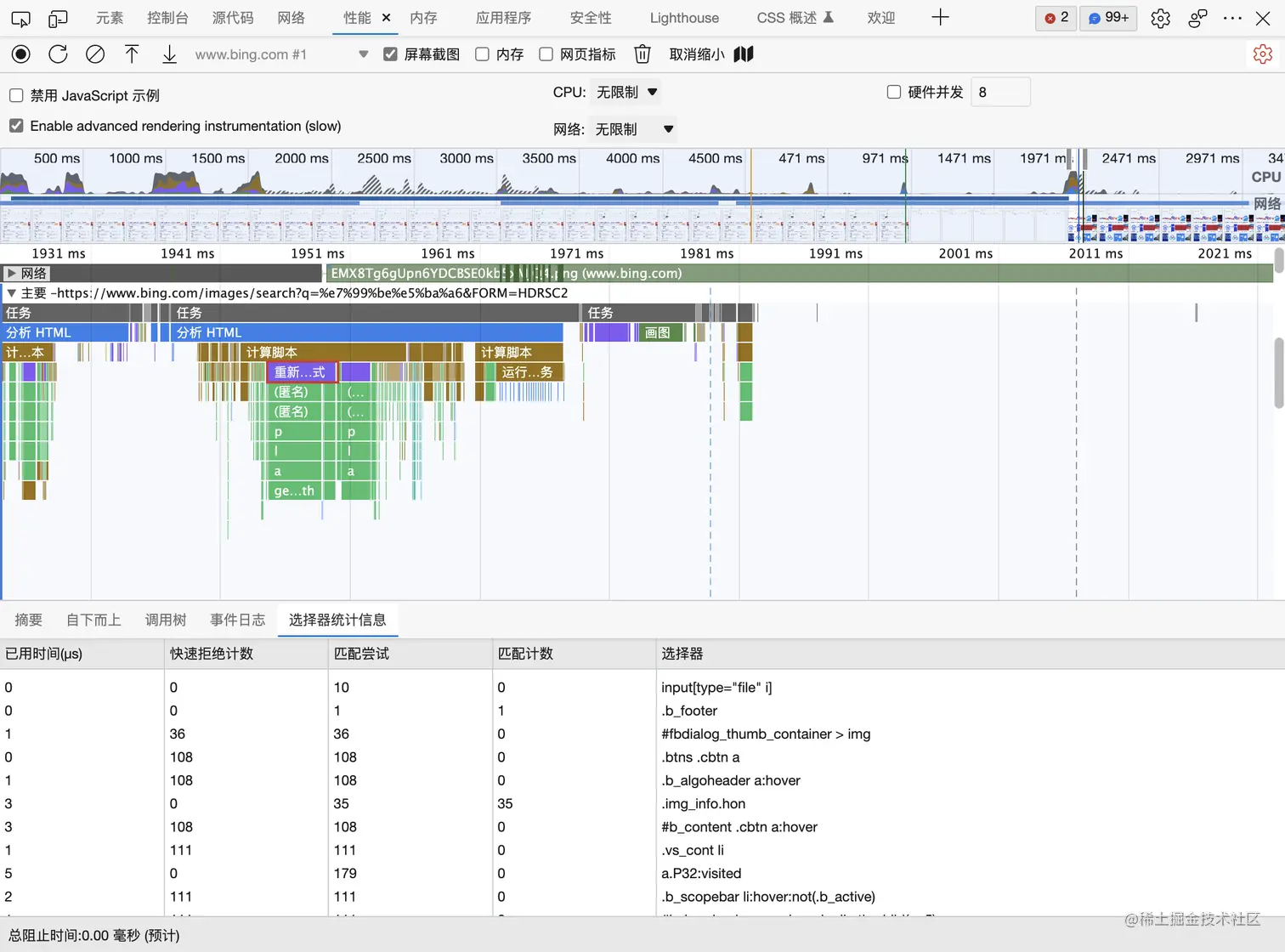
Task: Click selector row a.P32:visited
Action: (x=642, y=873)
